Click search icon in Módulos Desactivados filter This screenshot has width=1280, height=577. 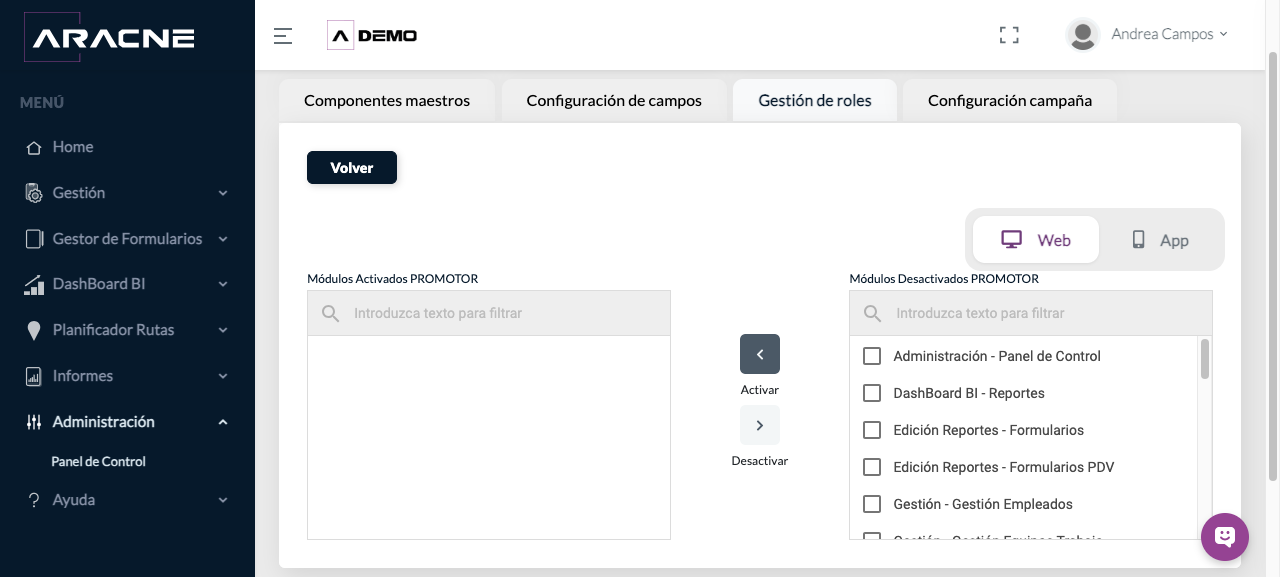873,313
